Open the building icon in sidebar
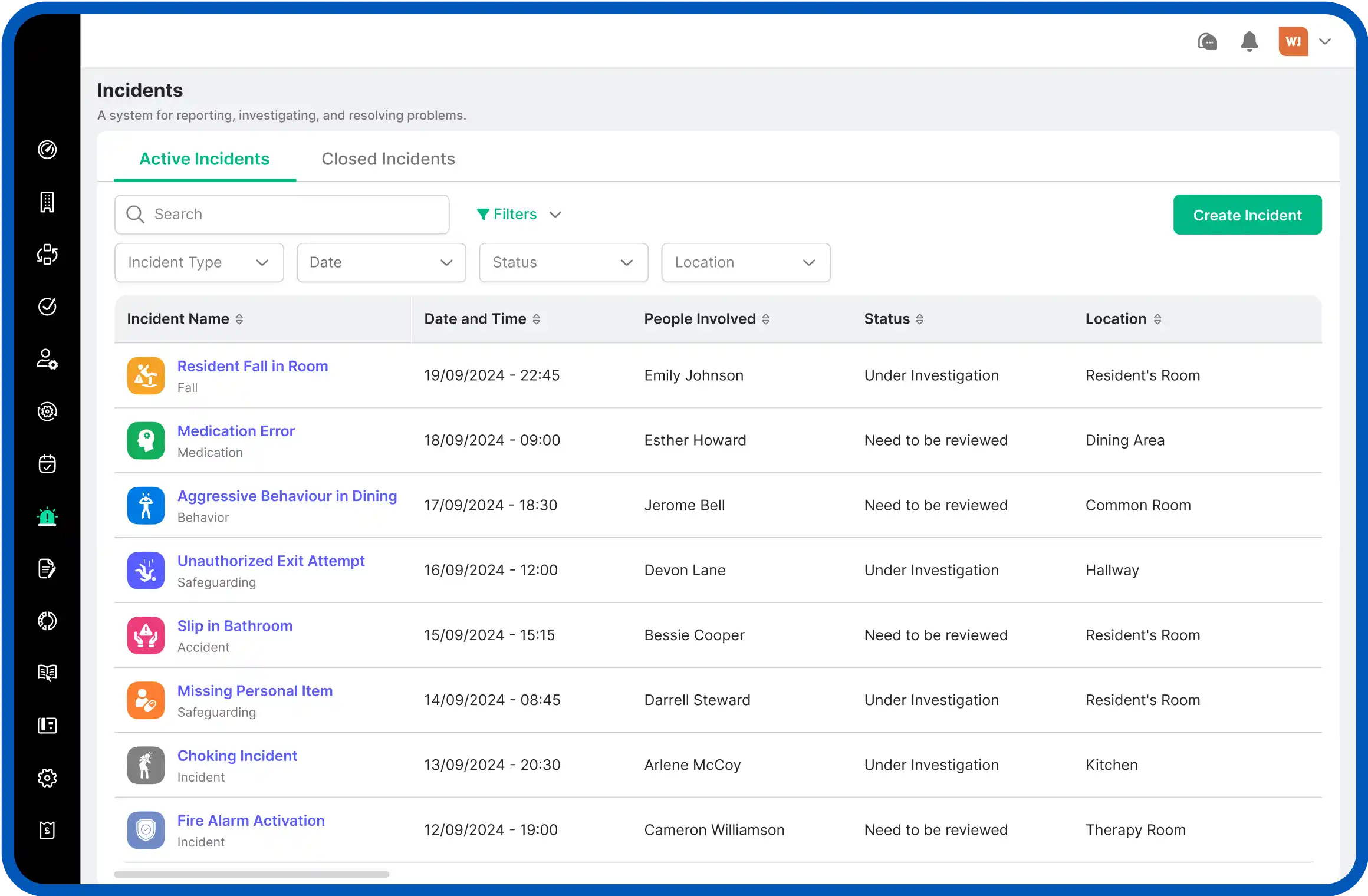 [x=47, y=202]
